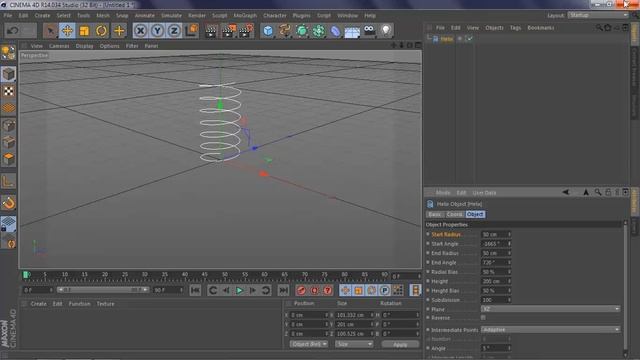Image resolution: width=640 pixels, height=360 pixels.
Task: Open the spline tools icon
Action: (285, 31)
